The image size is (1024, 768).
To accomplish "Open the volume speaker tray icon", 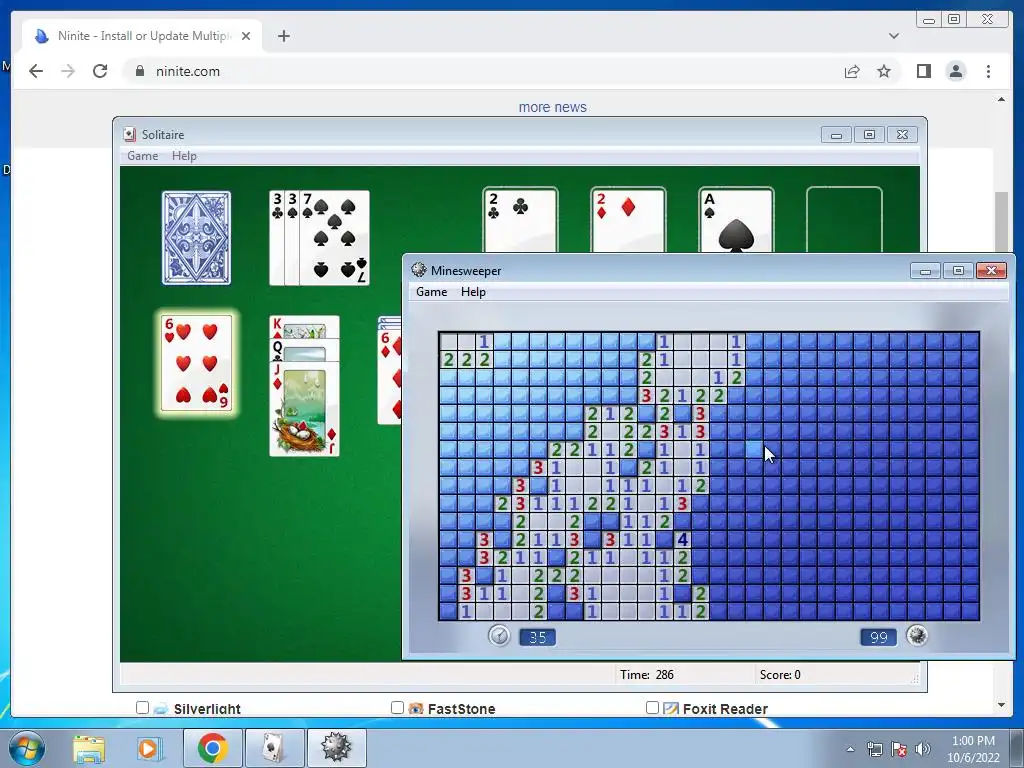I will [923, 749].
